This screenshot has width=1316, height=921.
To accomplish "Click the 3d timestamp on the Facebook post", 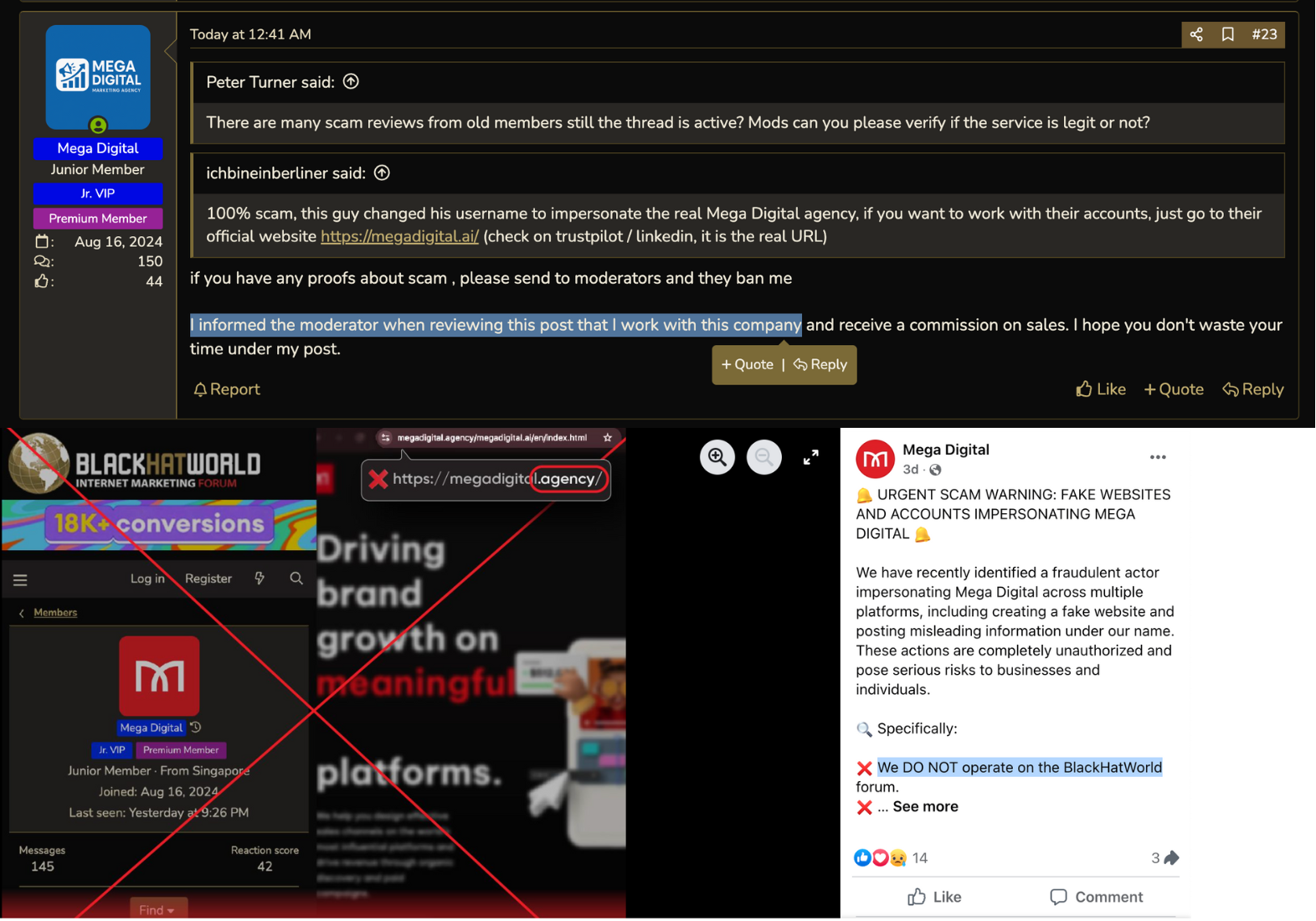I will [x=910, y=470].
